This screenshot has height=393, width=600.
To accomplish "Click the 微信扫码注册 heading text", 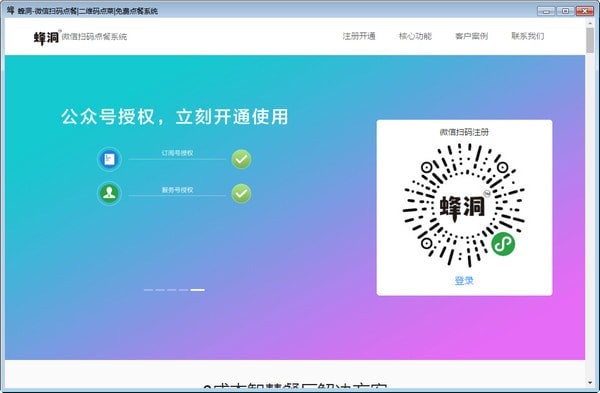I will pos(464,132).
